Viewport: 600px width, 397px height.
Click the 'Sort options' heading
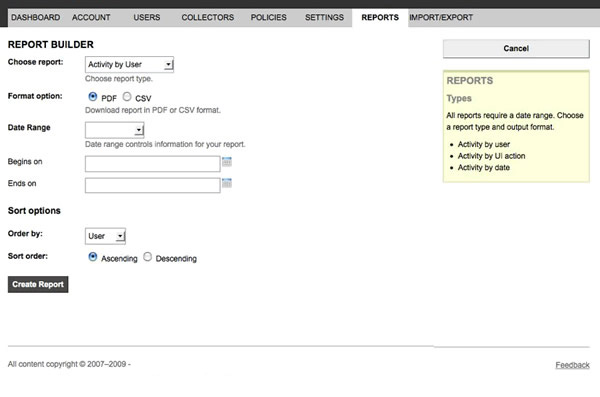pos(34,211)
